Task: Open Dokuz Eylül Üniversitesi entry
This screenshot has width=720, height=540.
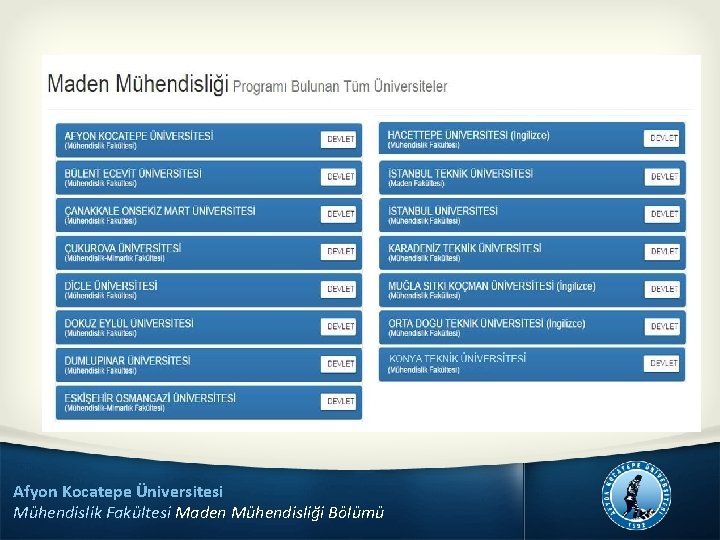Action: click(209, 327)
